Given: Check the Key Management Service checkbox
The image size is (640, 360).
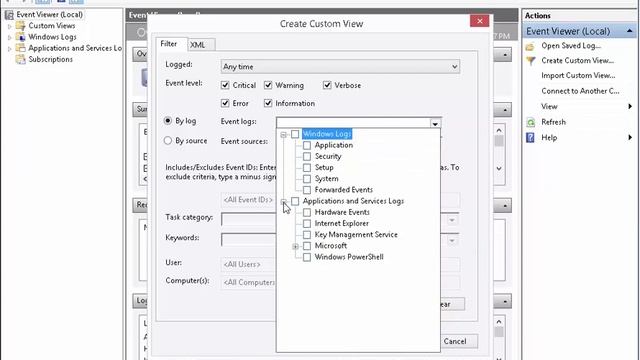Looking at the screenshot, I should pyautogui.click(x=307, y=235).
